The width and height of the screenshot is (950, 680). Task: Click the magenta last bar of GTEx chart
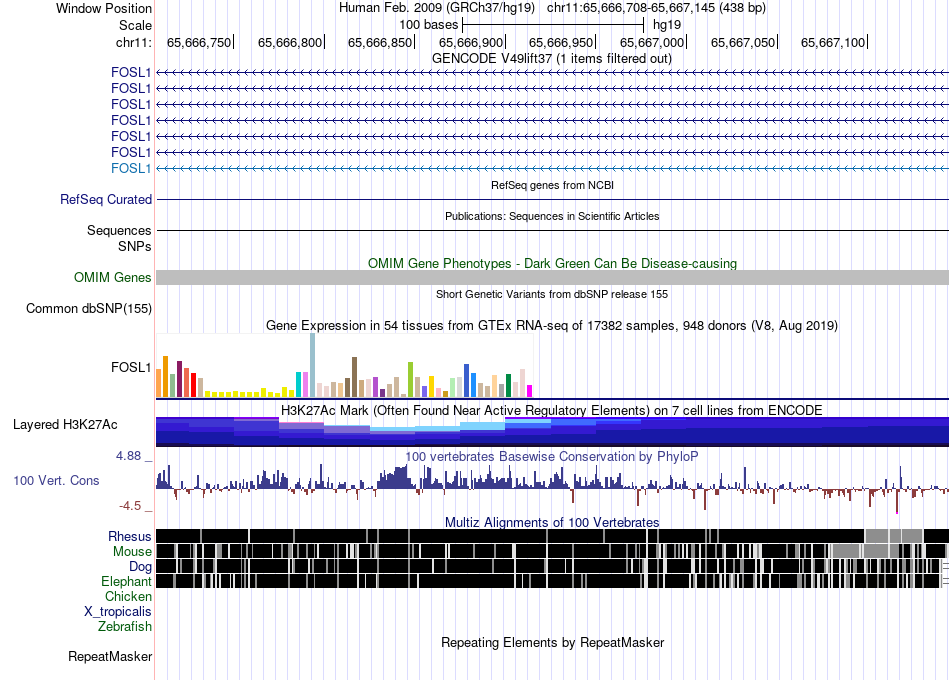pos(530,391)
